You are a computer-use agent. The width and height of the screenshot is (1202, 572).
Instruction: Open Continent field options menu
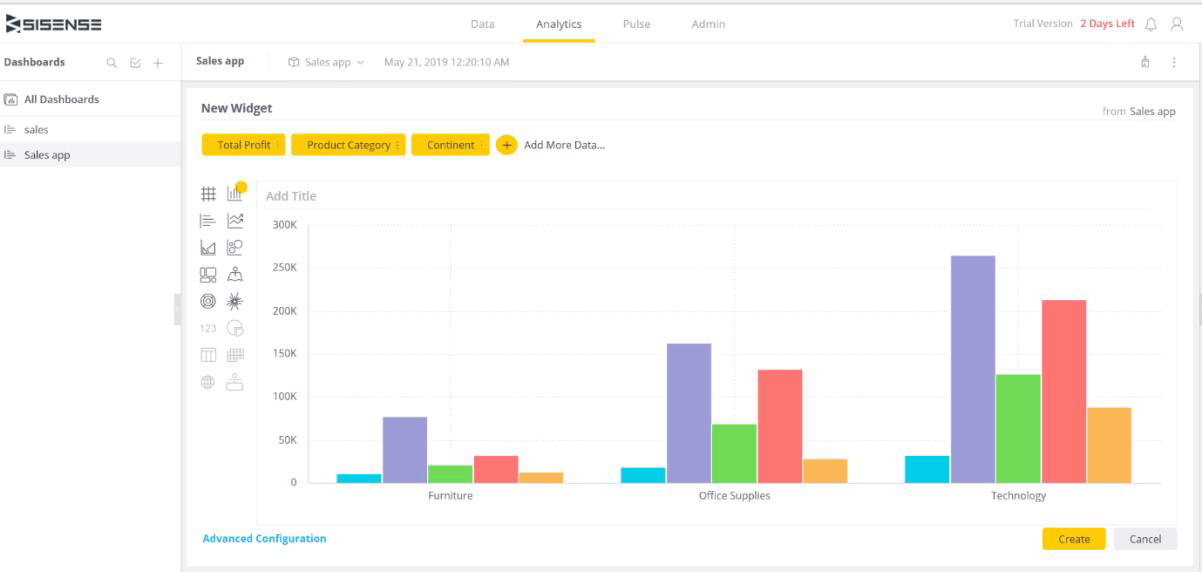tap(482, 145)
